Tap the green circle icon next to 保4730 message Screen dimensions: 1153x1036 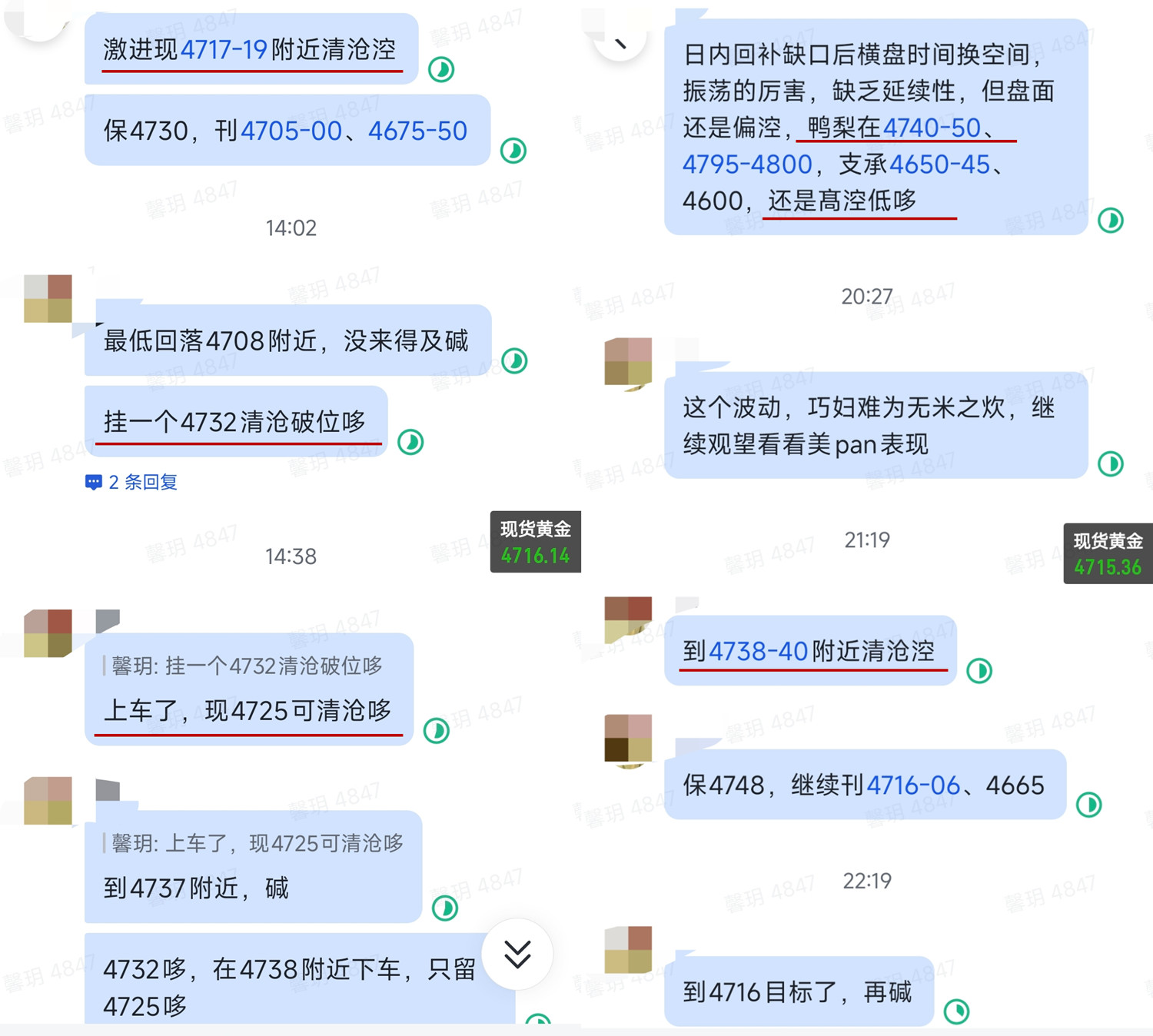coord(513,151)
